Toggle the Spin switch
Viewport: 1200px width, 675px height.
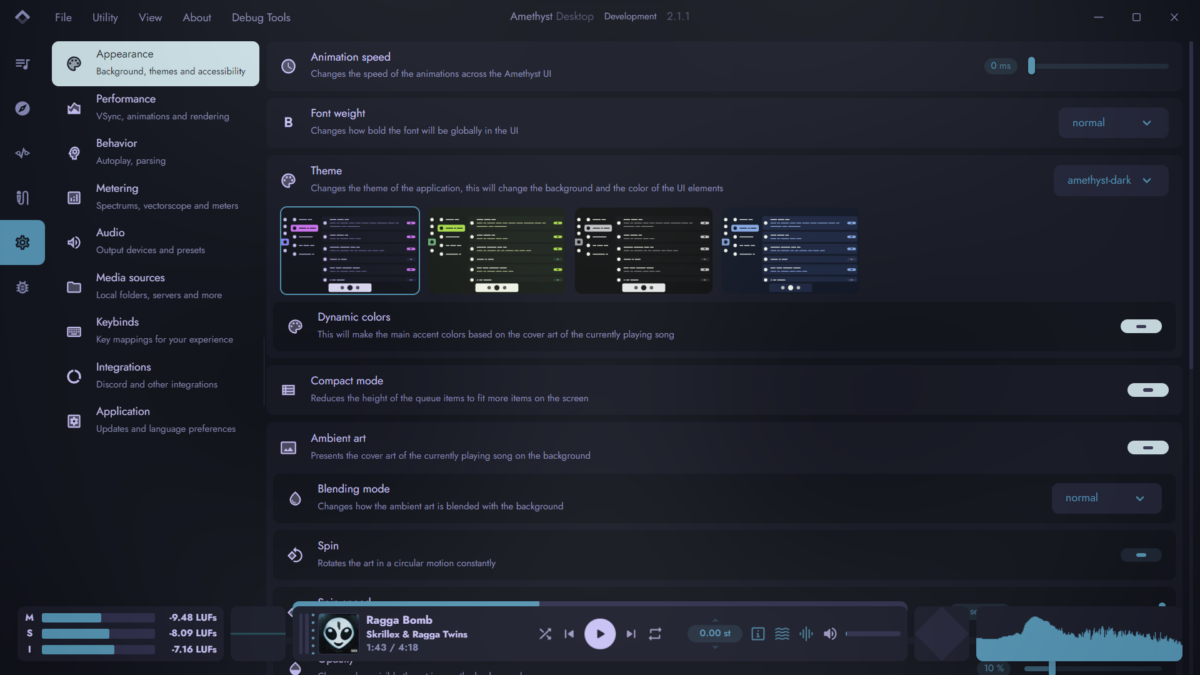1141,555
